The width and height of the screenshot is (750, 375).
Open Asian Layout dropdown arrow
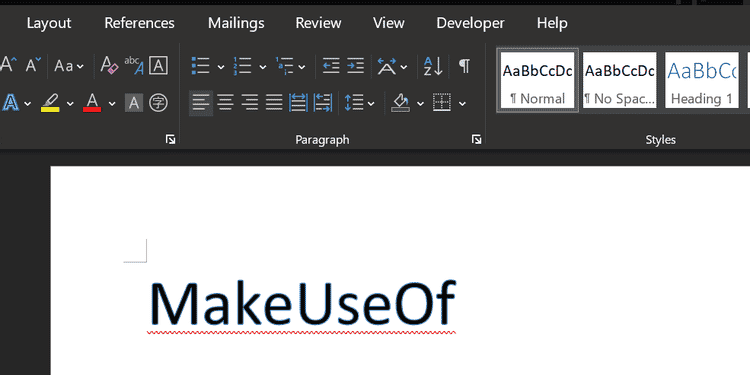coord(404,66)
